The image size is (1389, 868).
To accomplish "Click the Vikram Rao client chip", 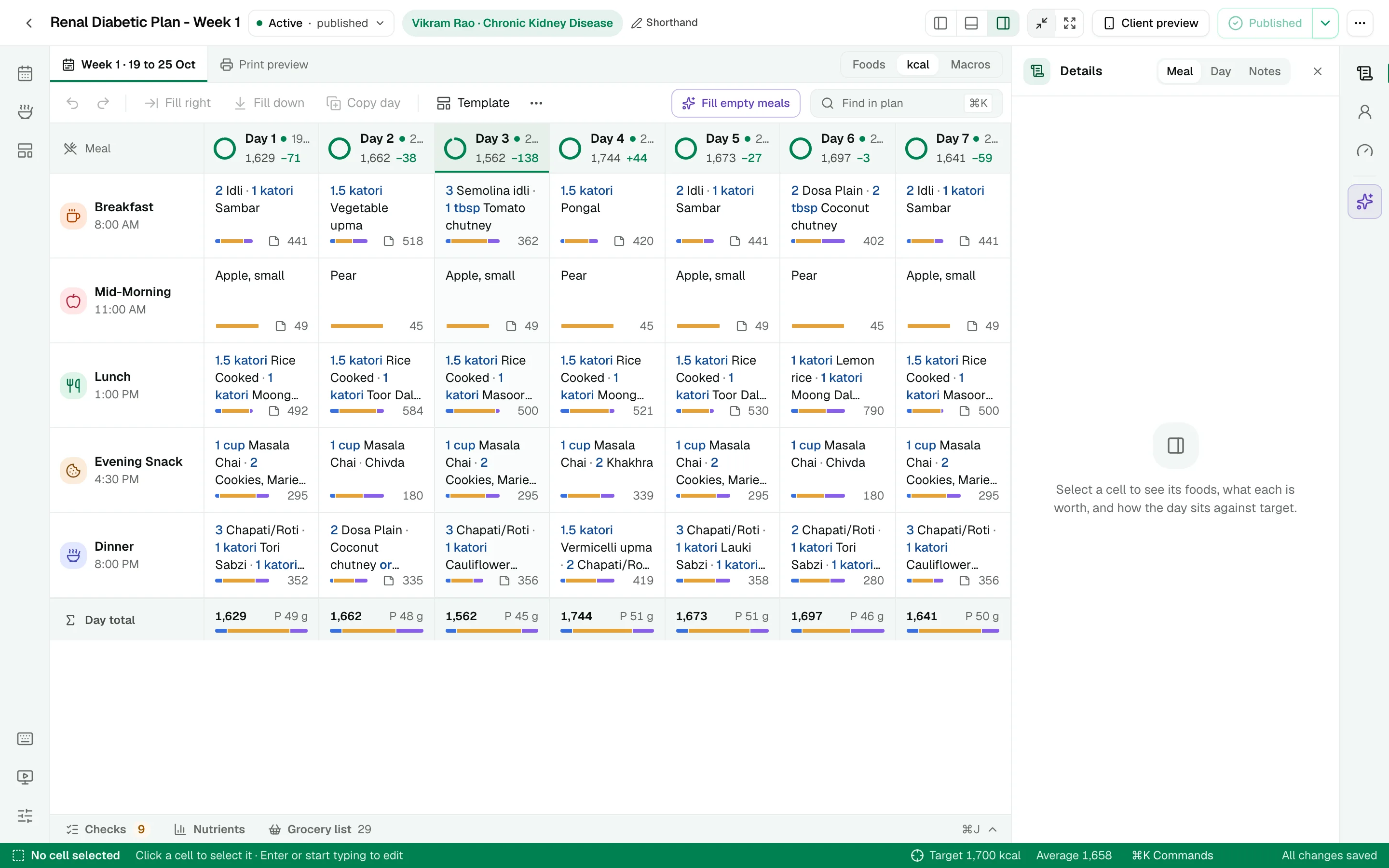I will tap(512, 23).
